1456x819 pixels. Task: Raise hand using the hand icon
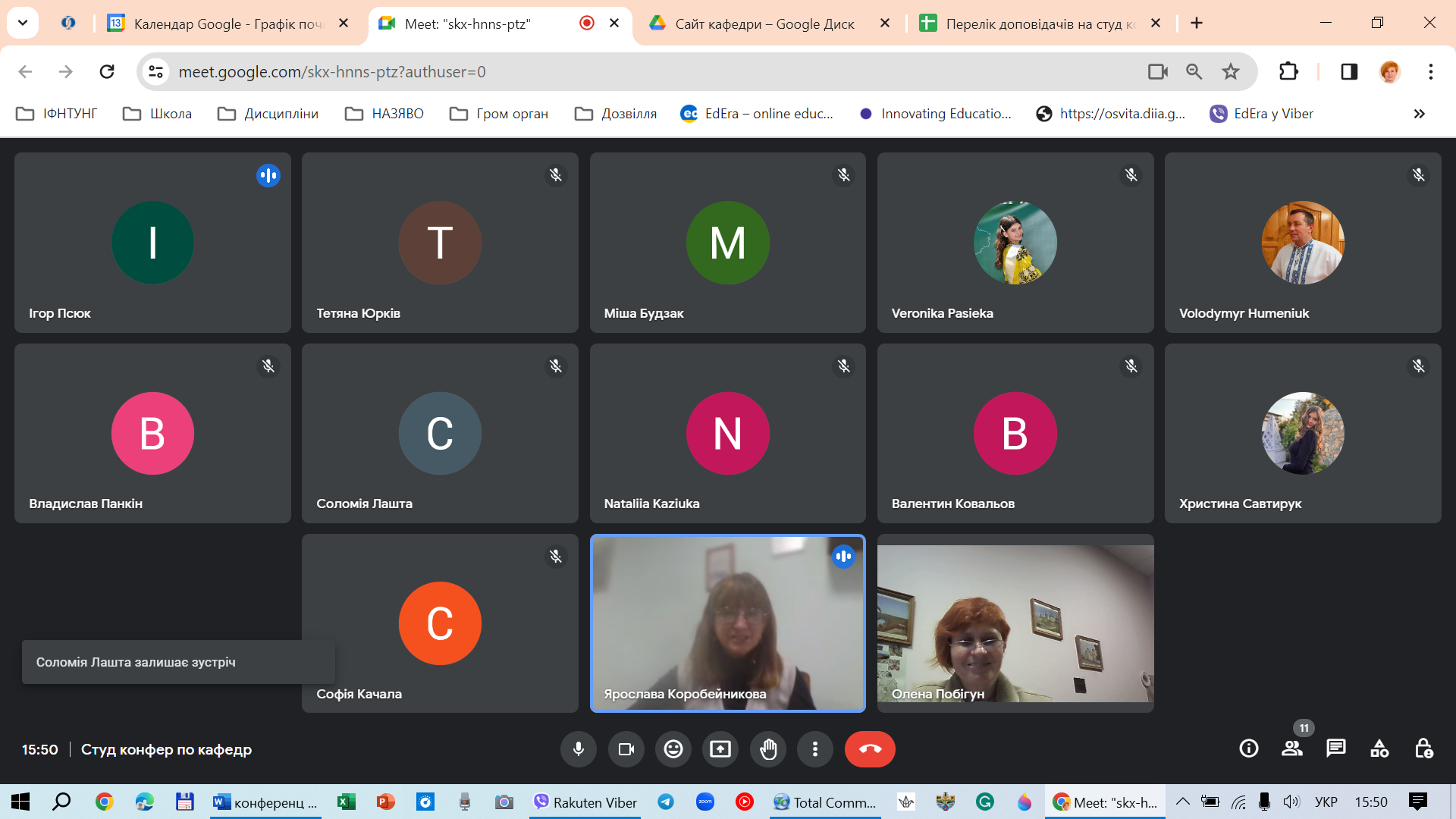(x=768, y=749)
